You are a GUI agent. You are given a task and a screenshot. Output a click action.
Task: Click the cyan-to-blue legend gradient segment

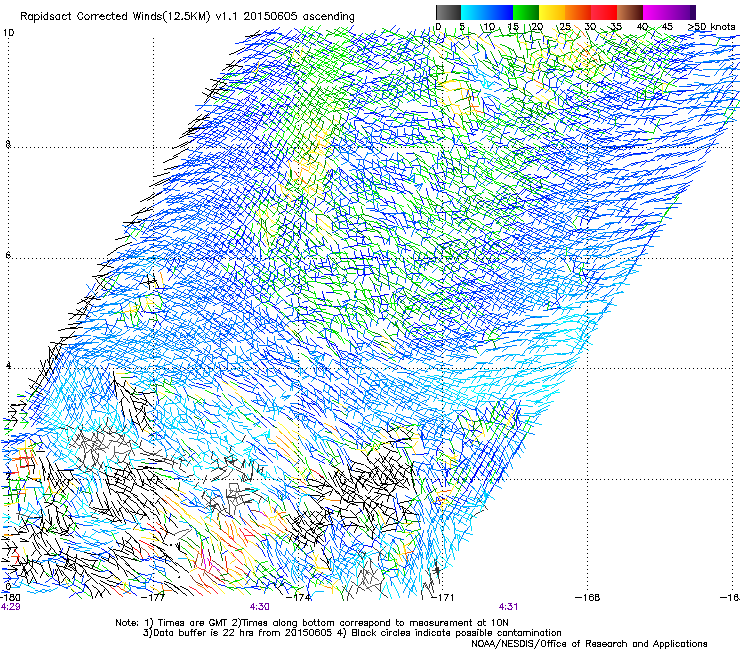(x=487, y=12)
